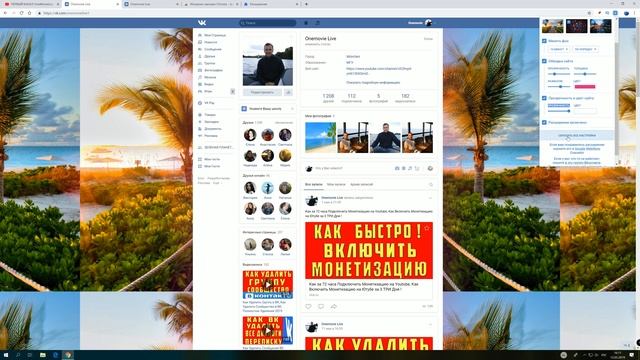Click the Chrome icon in the taskbar
This screenshot has height=360, width=640.
point(68,355)
